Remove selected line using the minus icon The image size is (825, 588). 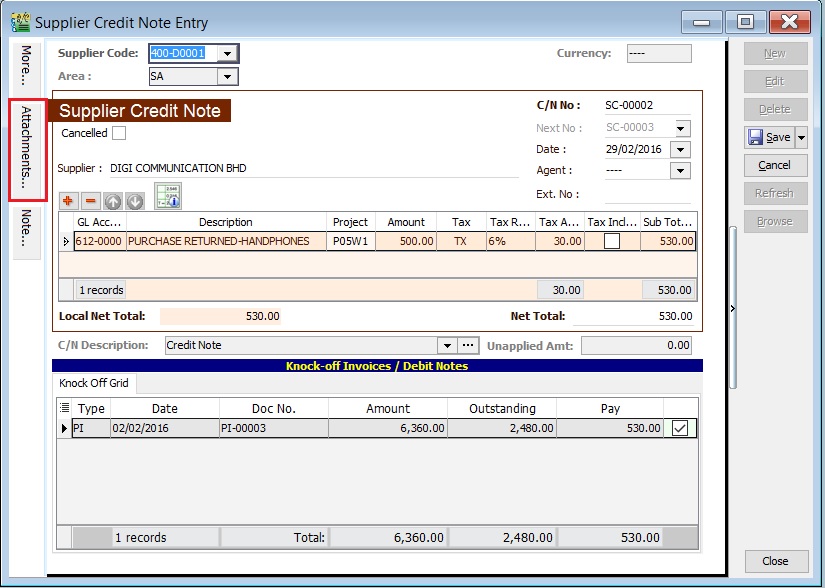[x=89, y=200]
